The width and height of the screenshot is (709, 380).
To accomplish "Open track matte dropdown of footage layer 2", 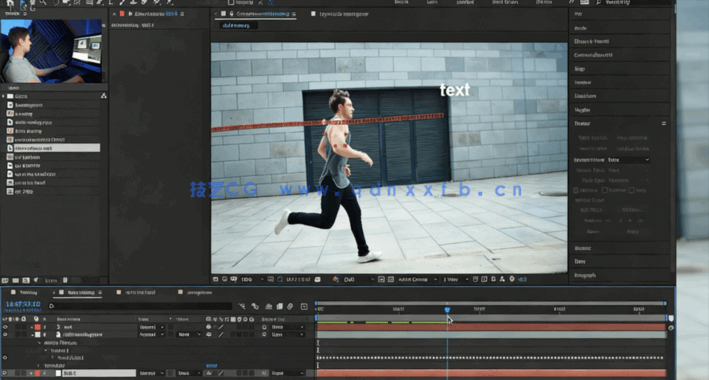I will click(189, 335).
